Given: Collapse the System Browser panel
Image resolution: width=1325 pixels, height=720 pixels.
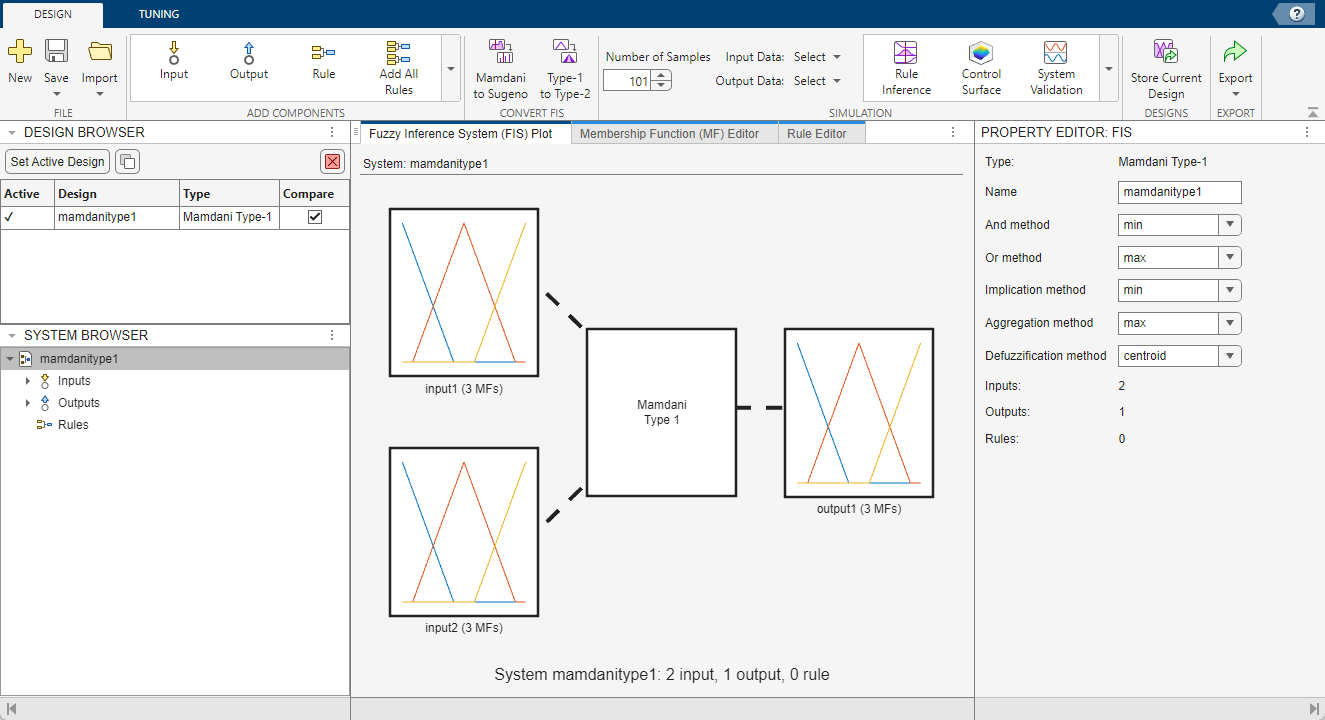Looking at the screenshot, I should click(x=11, y=335).
